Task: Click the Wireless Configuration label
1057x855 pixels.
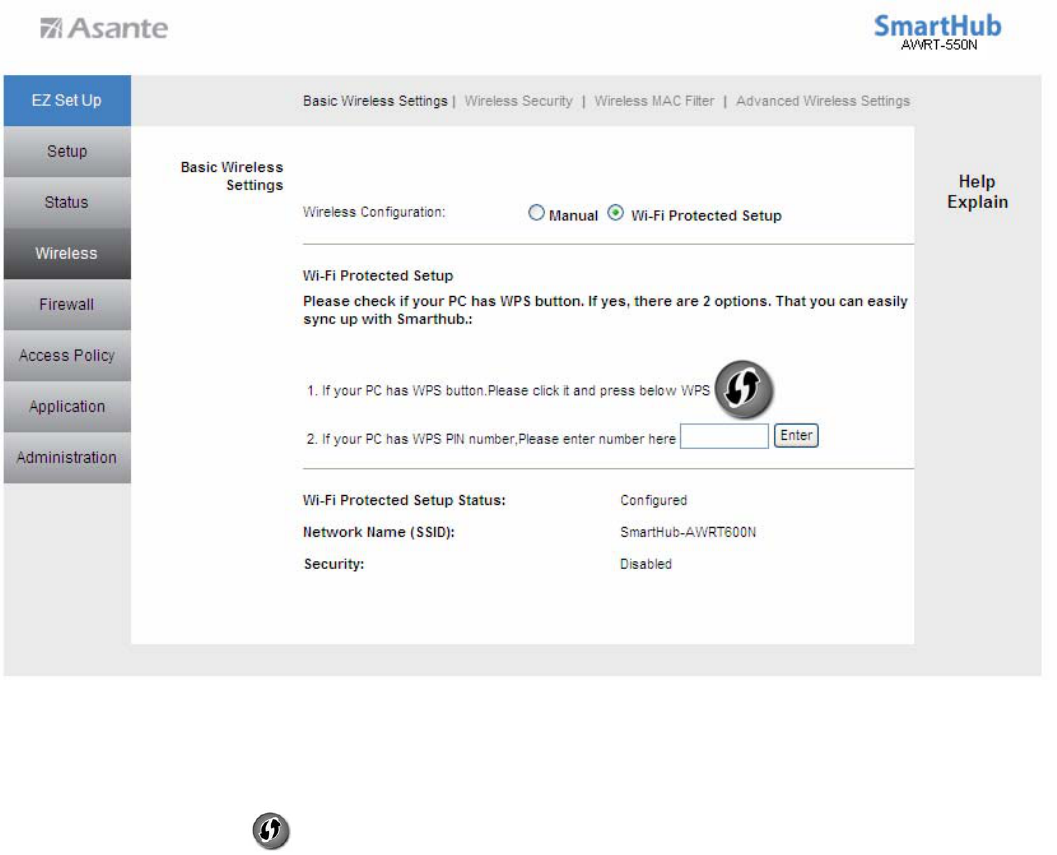Action: (x=373, y=212)
